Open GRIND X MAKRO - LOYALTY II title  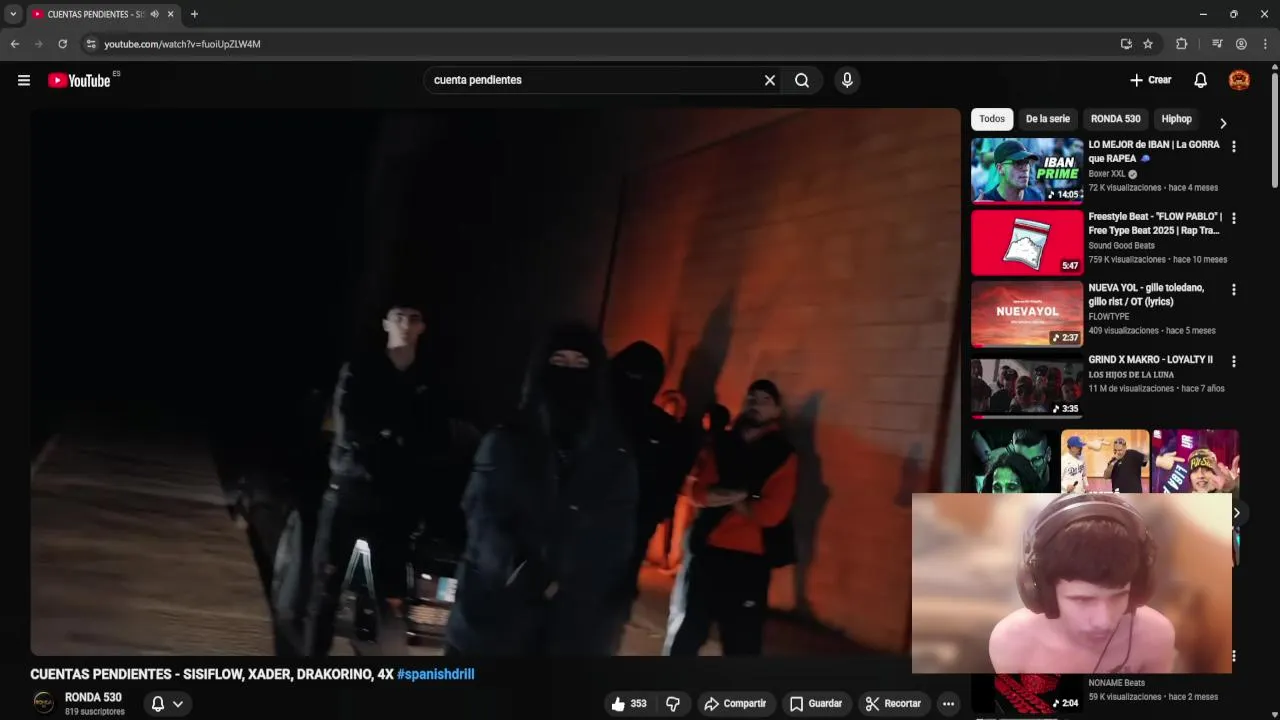point(1151,360)
